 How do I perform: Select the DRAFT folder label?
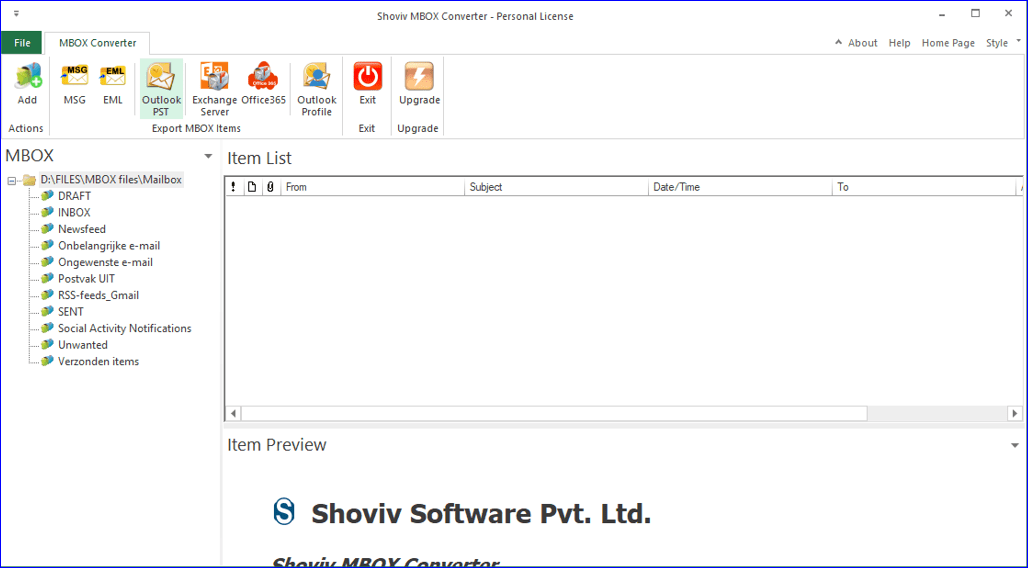click(x=74, y=195)
